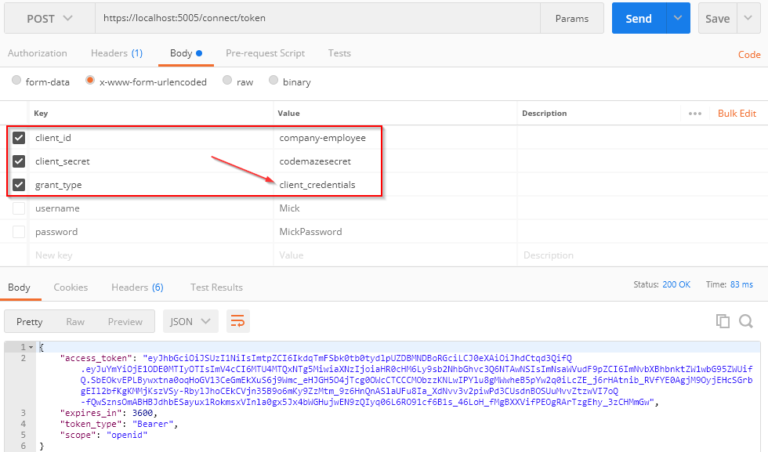Click the search response magnifier icon

[745, 321]
